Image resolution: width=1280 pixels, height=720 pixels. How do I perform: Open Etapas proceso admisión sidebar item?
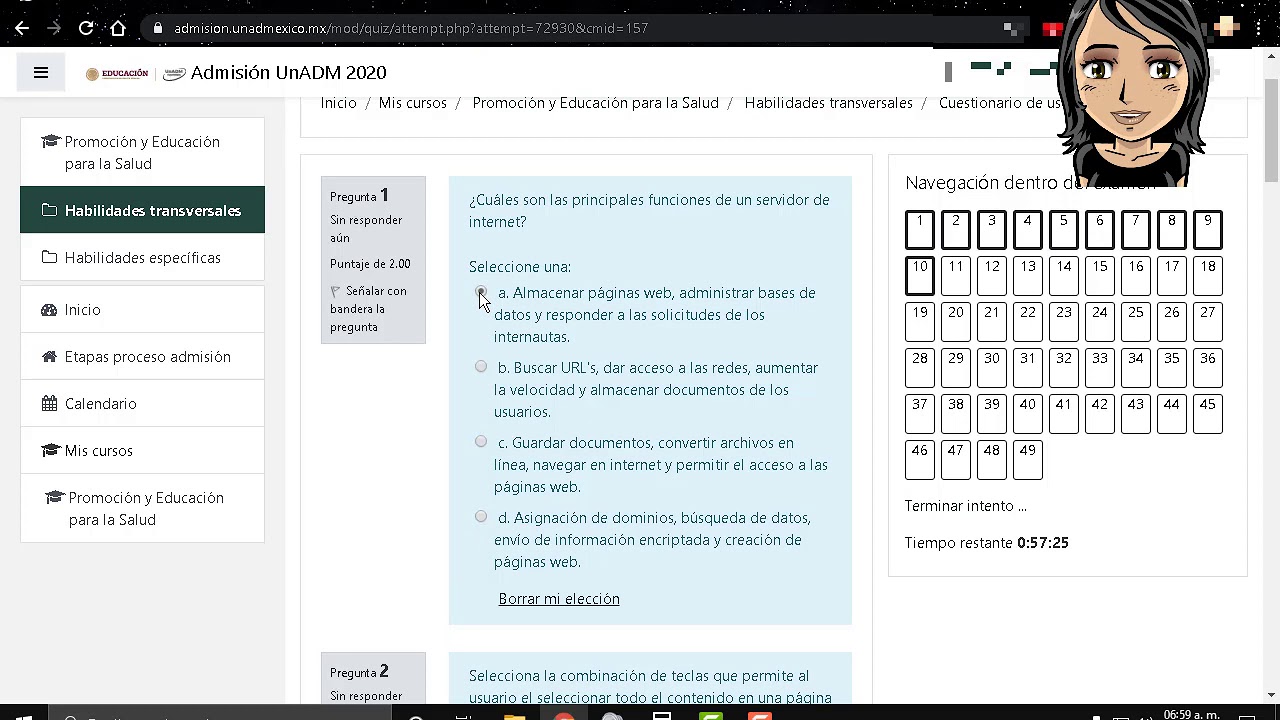142,357
